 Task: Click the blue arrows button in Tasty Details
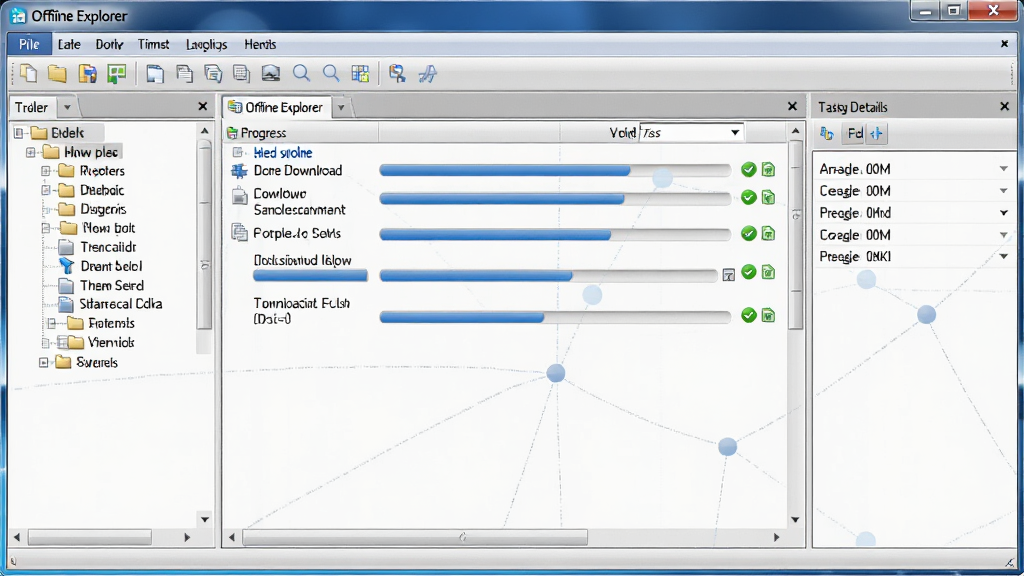point(876,134)
